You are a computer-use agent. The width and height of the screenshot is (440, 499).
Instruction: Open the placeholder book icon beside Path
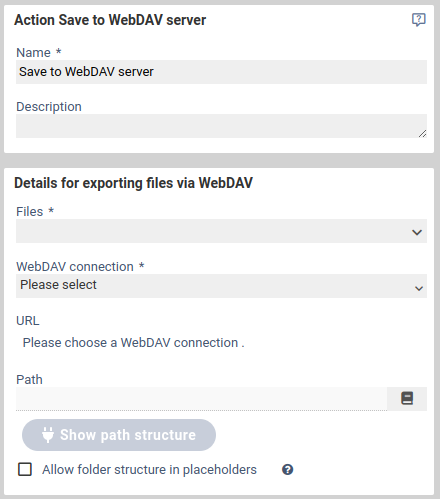tap(407, 398)
